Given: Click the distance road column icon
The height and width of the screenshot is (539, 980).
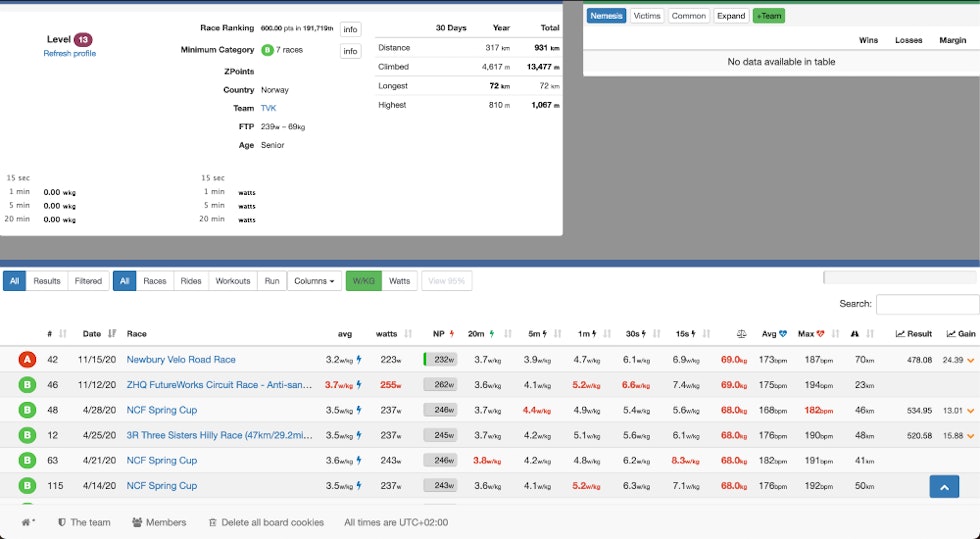Looking at the screenshot, I should [x=854, y=334].
